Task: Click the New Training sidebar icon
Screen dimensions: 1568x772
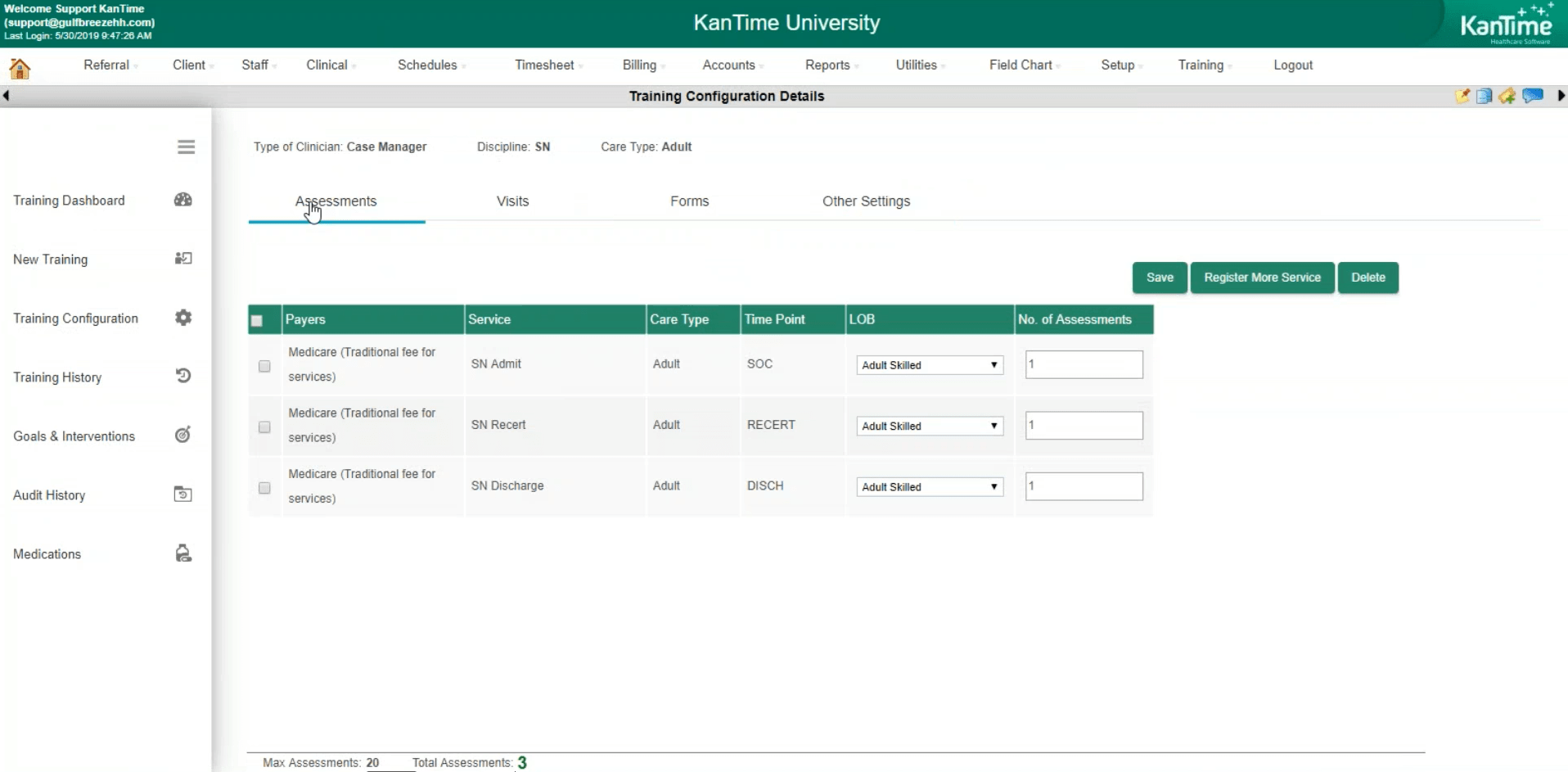Action: pos(183,259)
